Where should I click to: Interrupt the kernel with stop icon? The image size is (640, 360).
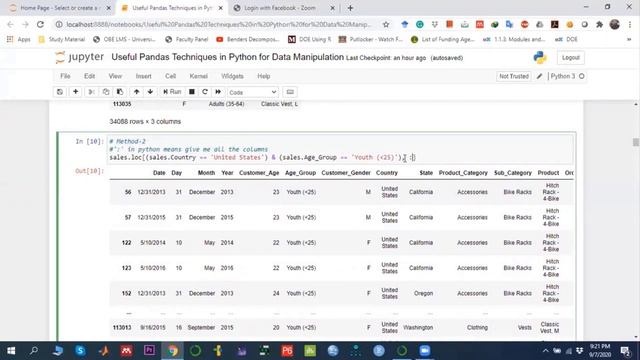pyautogui.click(x=191, y=92)
